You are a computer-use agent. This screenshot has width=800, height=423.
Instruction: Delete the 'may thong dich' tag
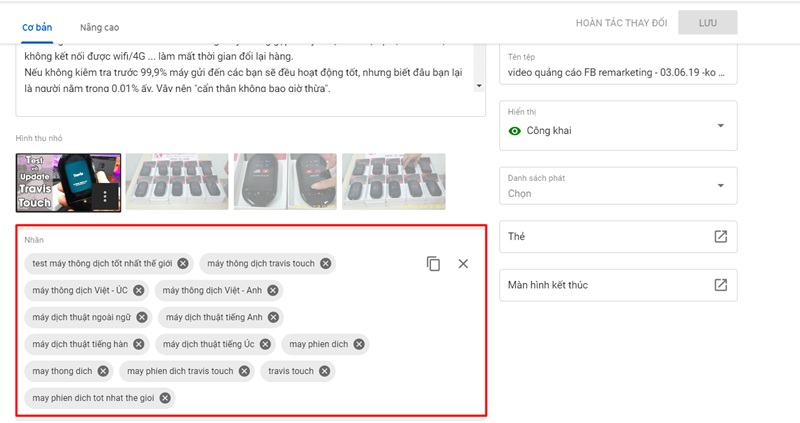click(103, 371)
